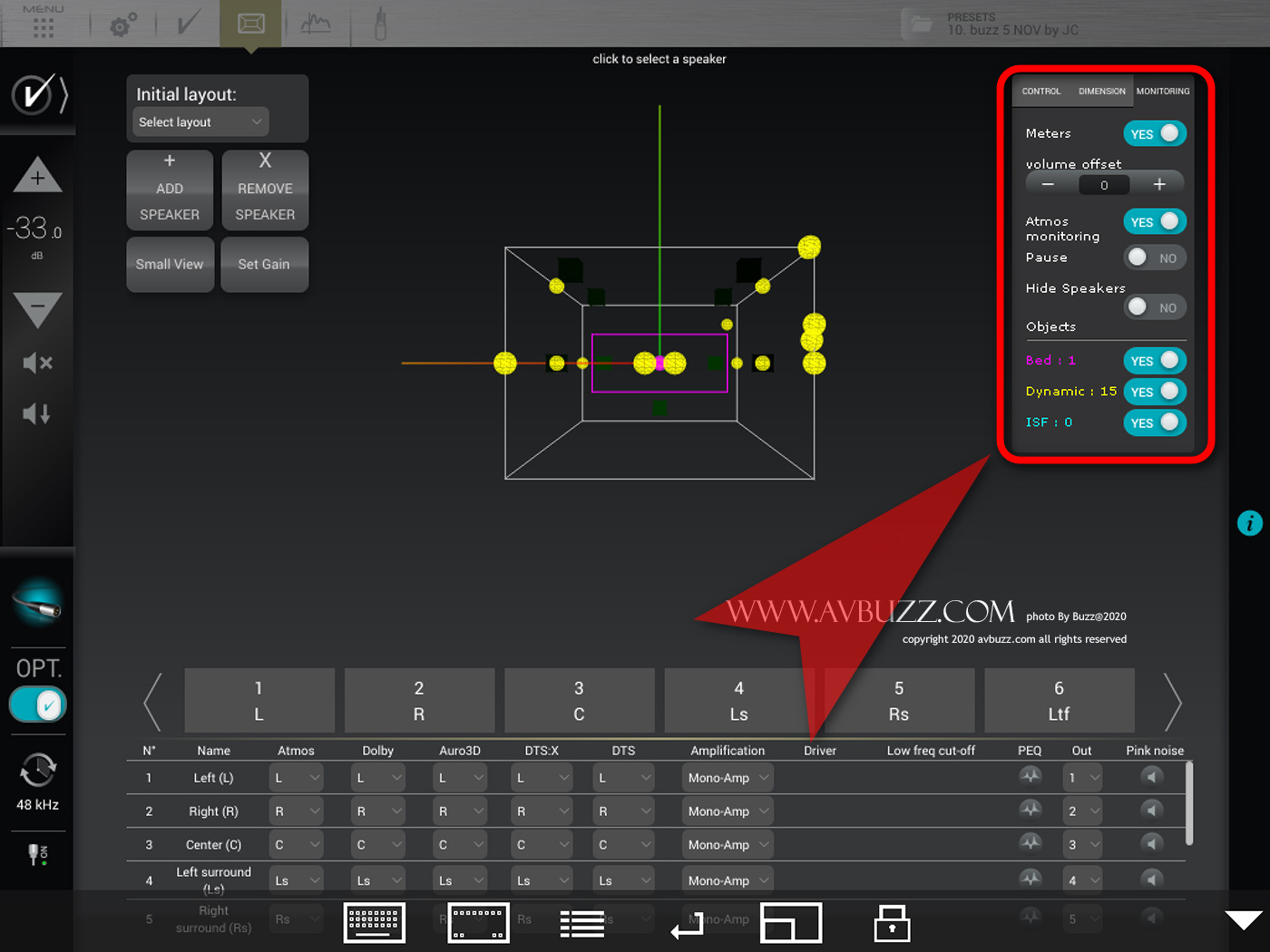Increase volume offset with plus button
This screenshot has width=1270, height=952.
(x=1158, y=185)
